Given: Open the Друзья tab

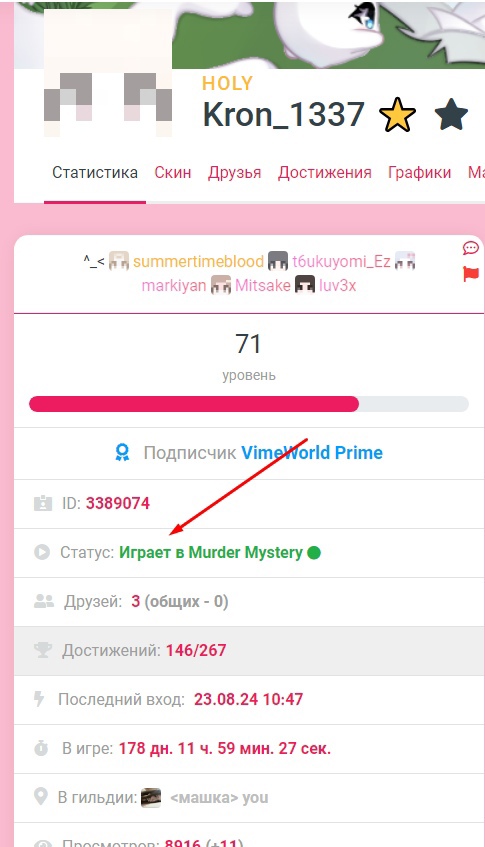Looking at the screenshot, I should pos(234,173).
